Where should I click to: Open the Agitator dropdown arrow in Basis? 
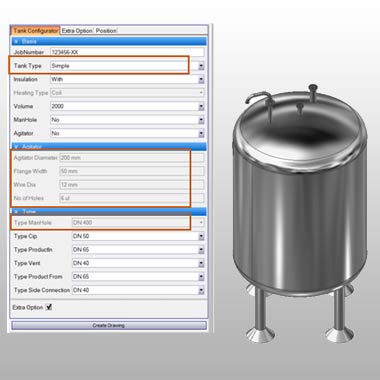click(201, 134)
